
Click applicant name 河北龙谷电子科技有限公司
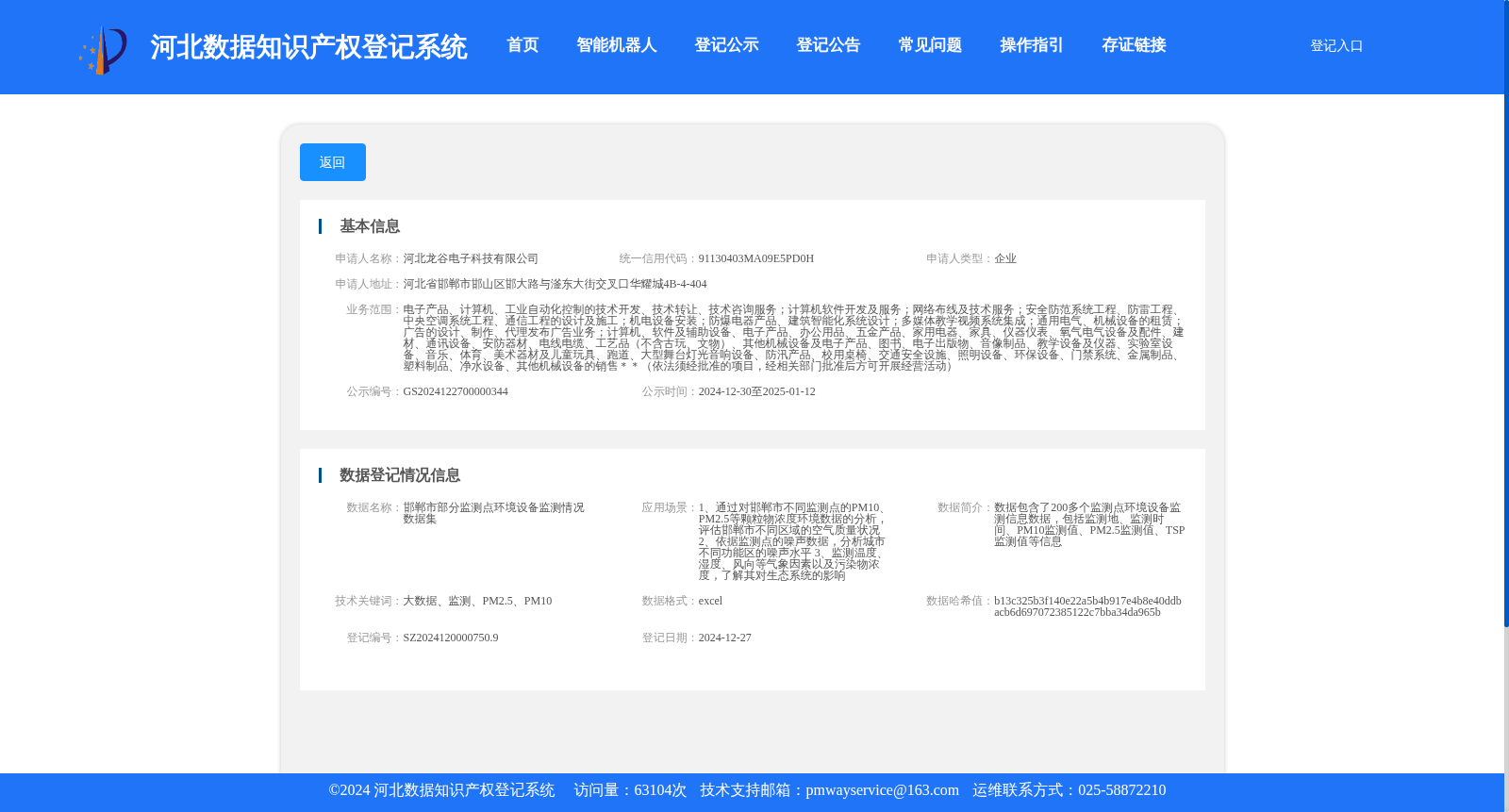(471, 258)
